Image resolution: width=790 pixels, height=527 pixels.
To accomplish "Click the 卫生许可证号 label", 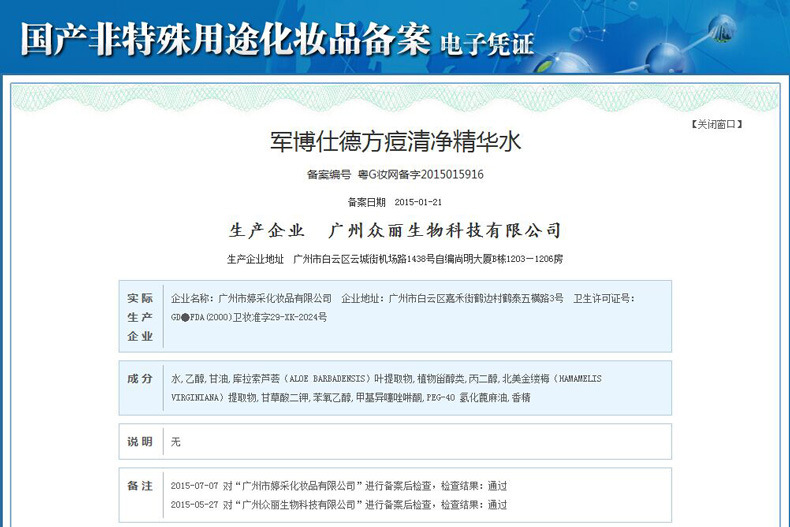I will (604, 298).
